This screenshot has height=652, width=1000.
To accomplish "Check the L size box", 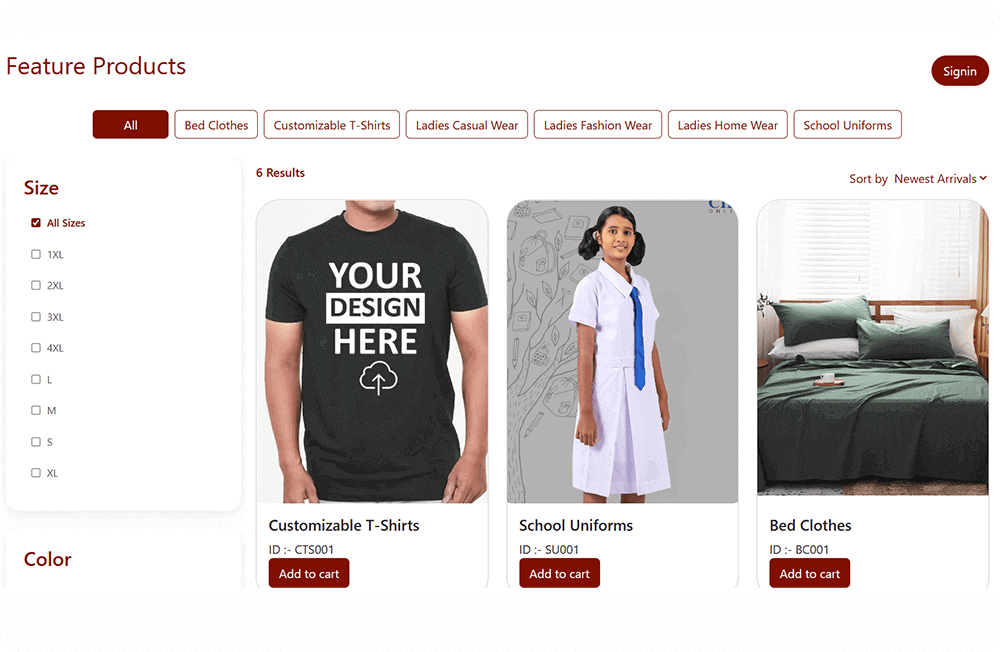I will click(x=36, y=380).
